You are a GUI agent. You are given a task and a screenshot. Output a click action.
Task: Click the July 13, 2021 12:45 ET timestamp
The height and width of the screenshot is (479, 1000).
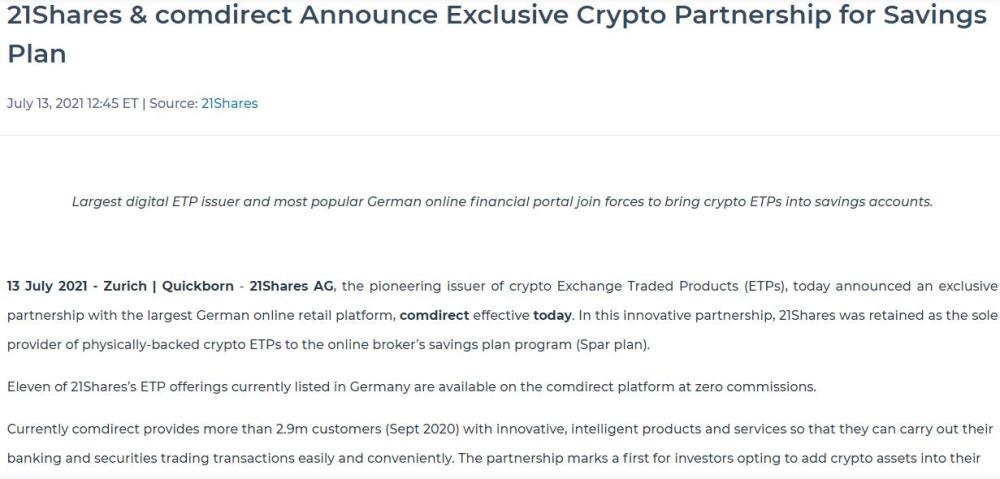point(73,103)
